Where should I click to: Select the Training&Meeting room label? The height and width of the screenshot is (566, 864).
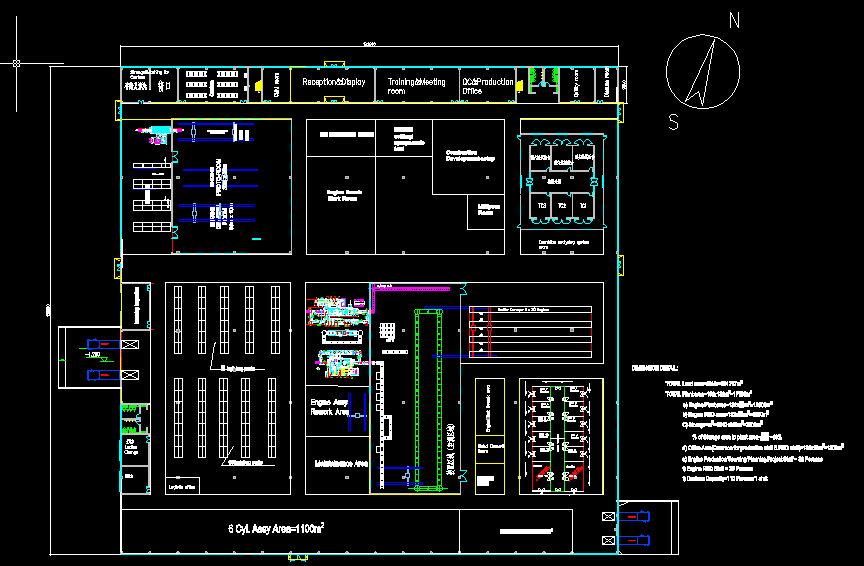pos(416,87)
